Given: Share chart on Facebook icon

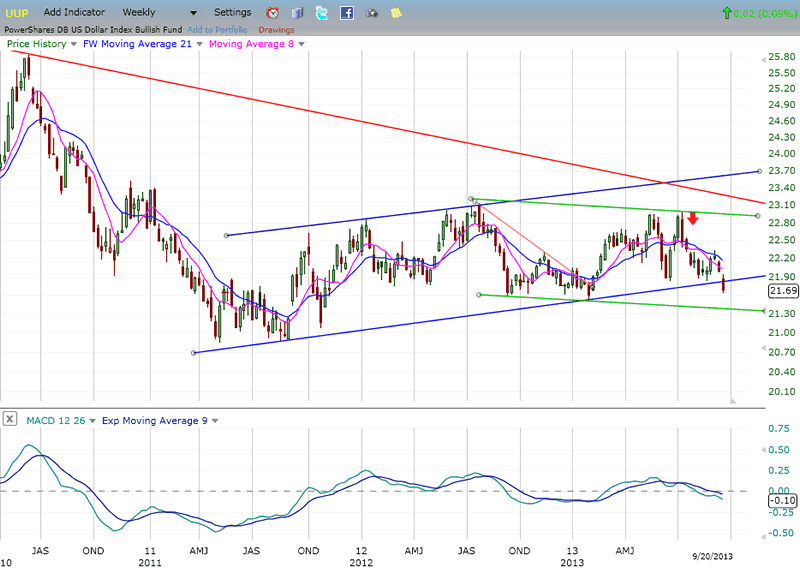Looking at the screenshot, I should pyautogui.click(x=346, y=13).
